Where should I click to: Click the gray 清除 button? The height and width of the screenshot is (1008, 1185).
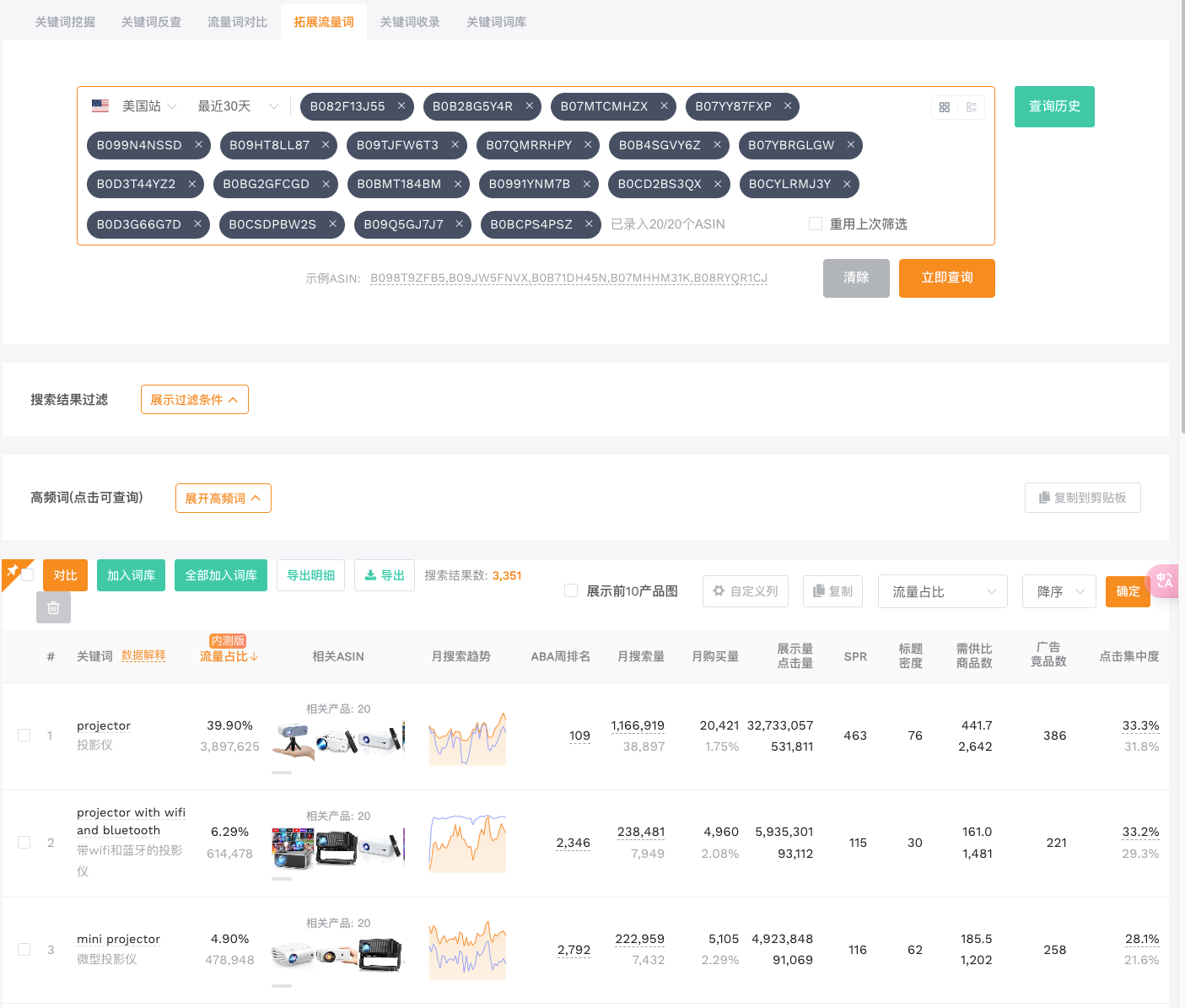(x=856, y=278)
